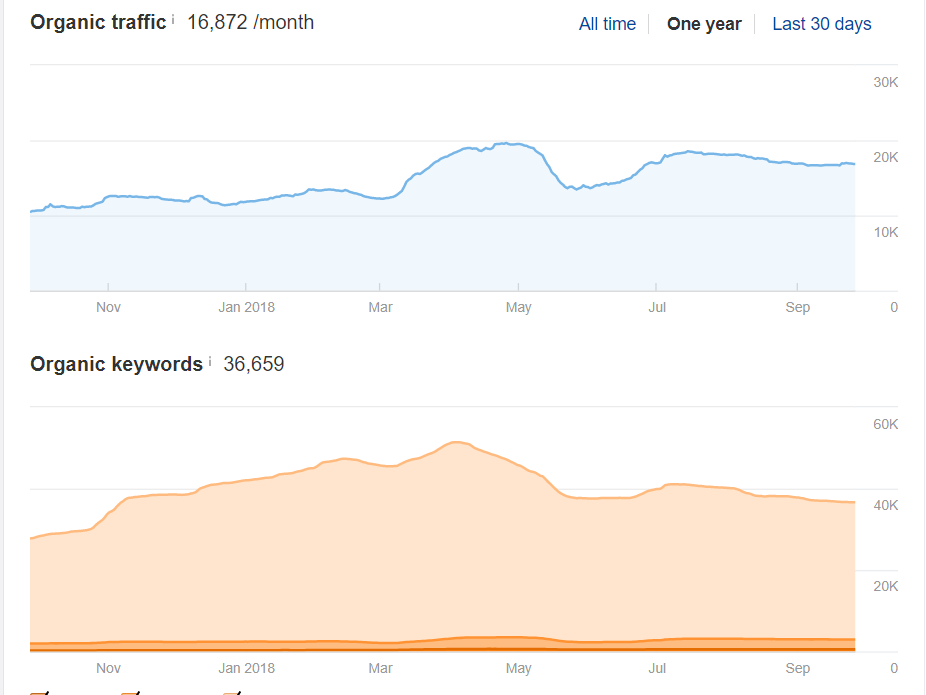
Task: Click the Sep label under keywords chart
Action: 797,668
